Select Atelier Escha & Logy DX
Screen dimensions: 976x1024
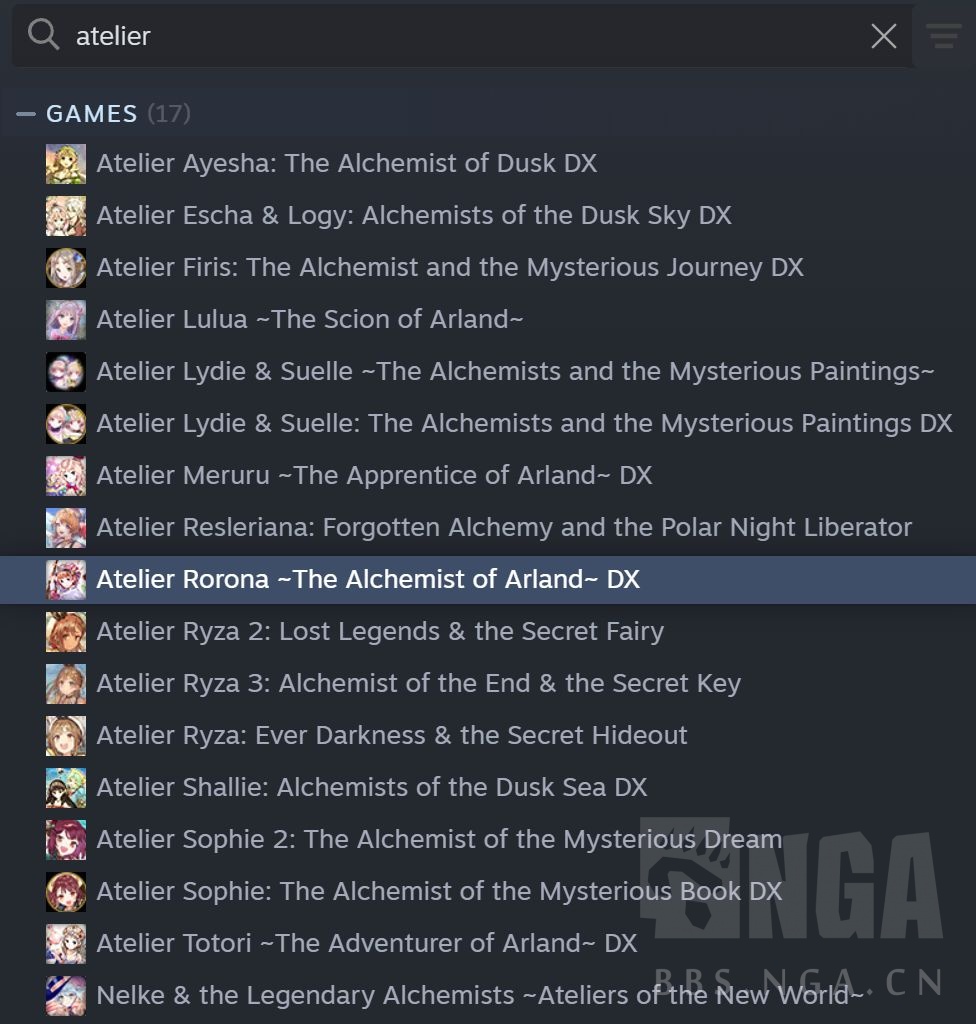coord(488,216)
